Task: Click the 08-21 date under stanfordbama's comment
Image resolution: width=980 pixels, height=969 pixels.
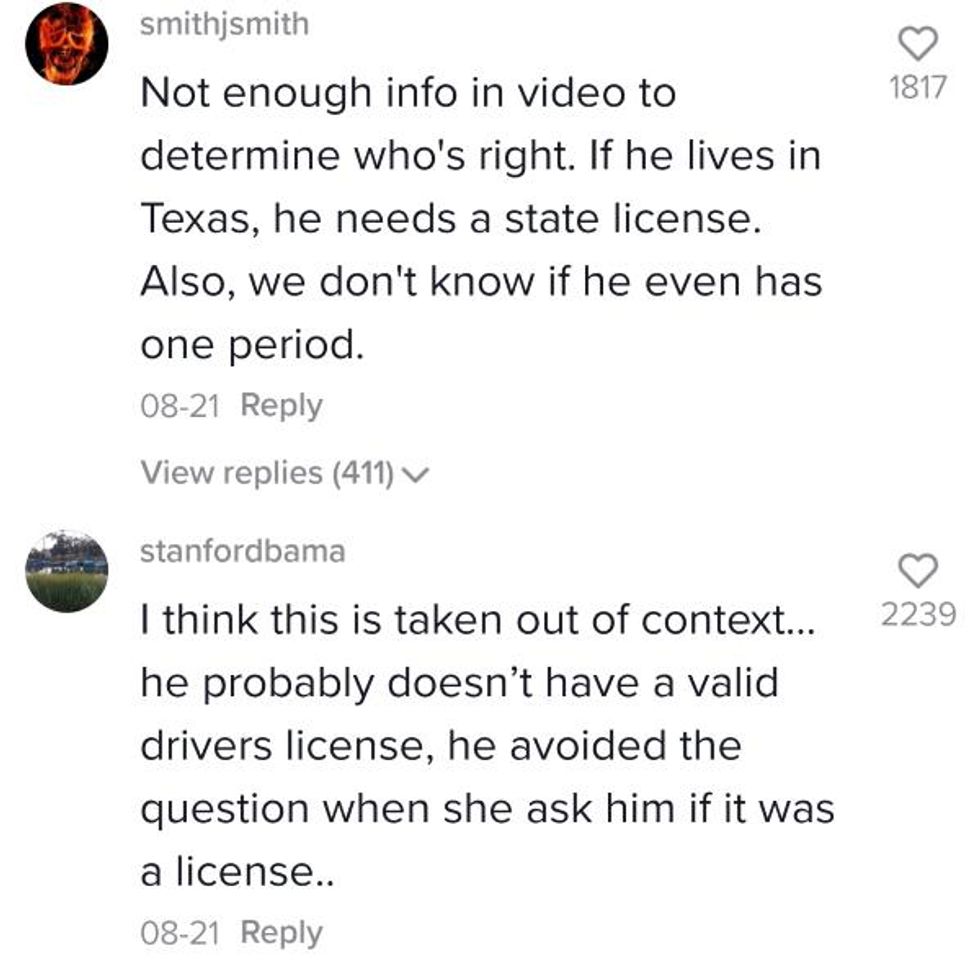Action: point(180,933)
